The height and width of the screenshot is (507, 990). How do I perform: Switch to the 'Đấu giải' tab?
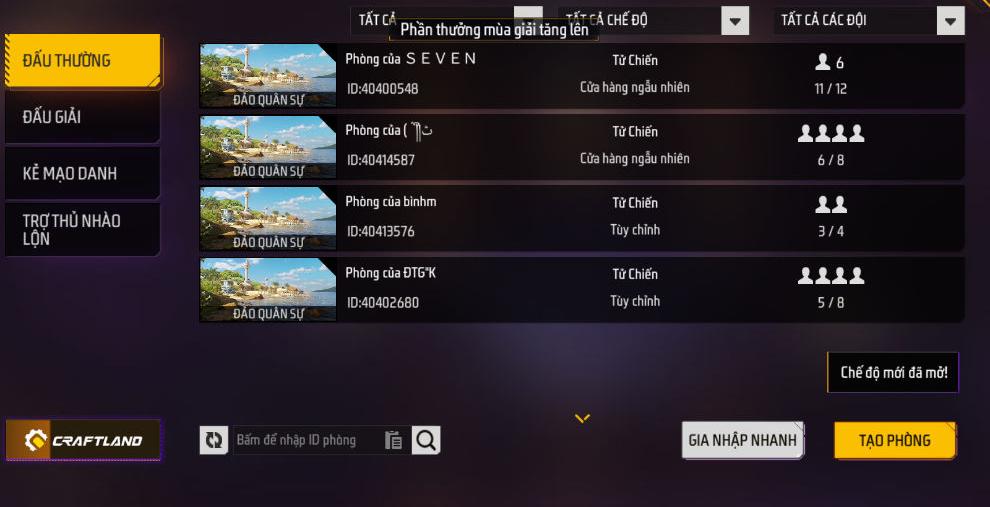(x=83, y=117)
